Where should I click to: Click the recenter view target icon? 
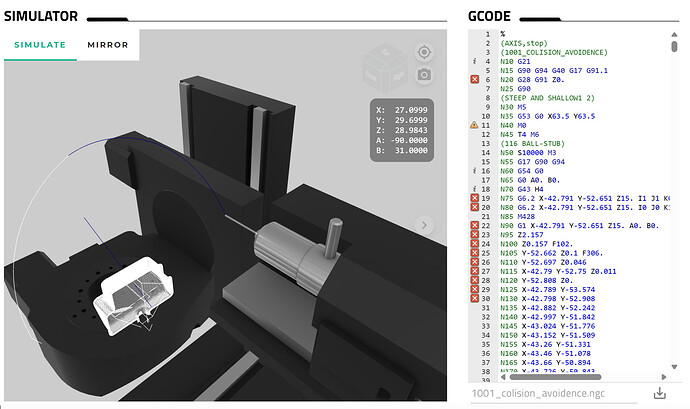424,52
